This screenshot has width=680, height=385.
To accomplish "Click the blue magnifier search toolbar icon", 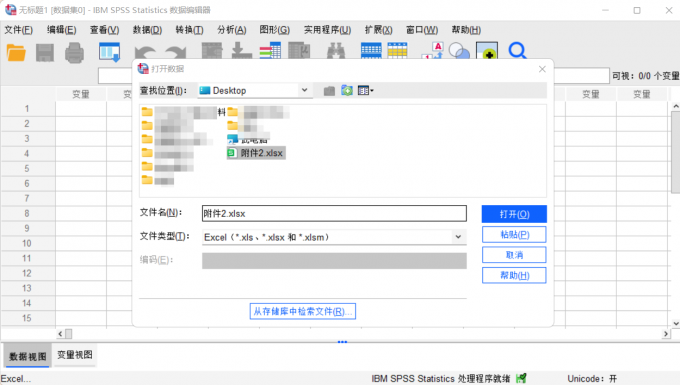I will point(517,51).
